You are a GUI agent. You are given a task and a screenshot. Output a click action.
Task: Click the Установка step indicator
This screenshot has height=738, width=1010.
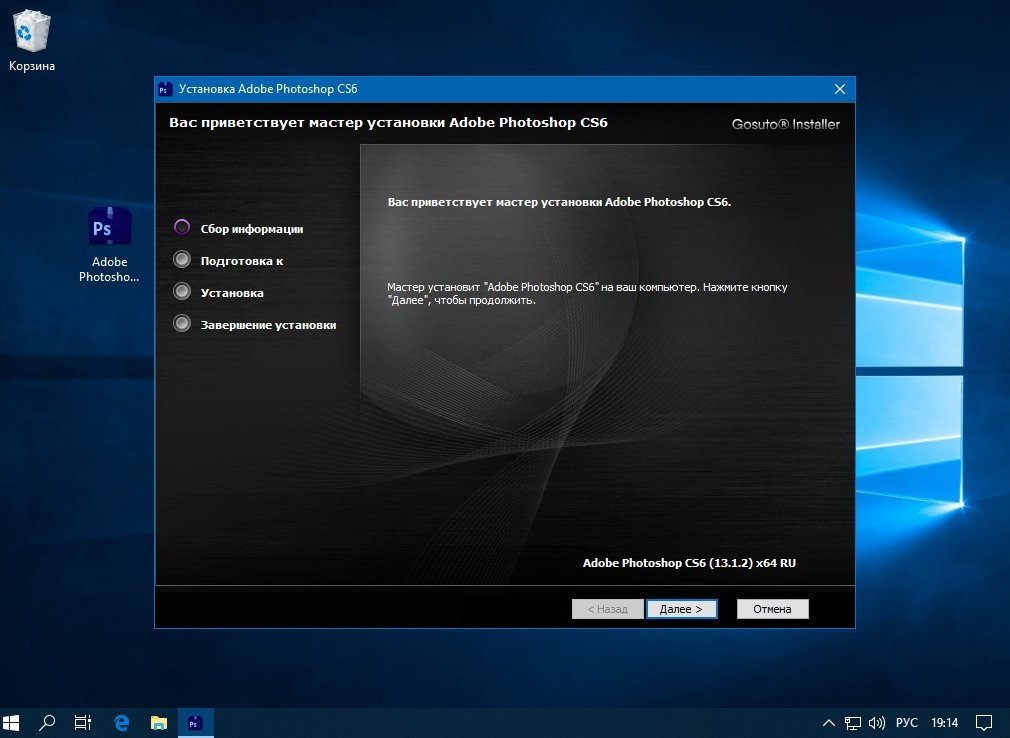pyautogui.click(x=182, y=292)
